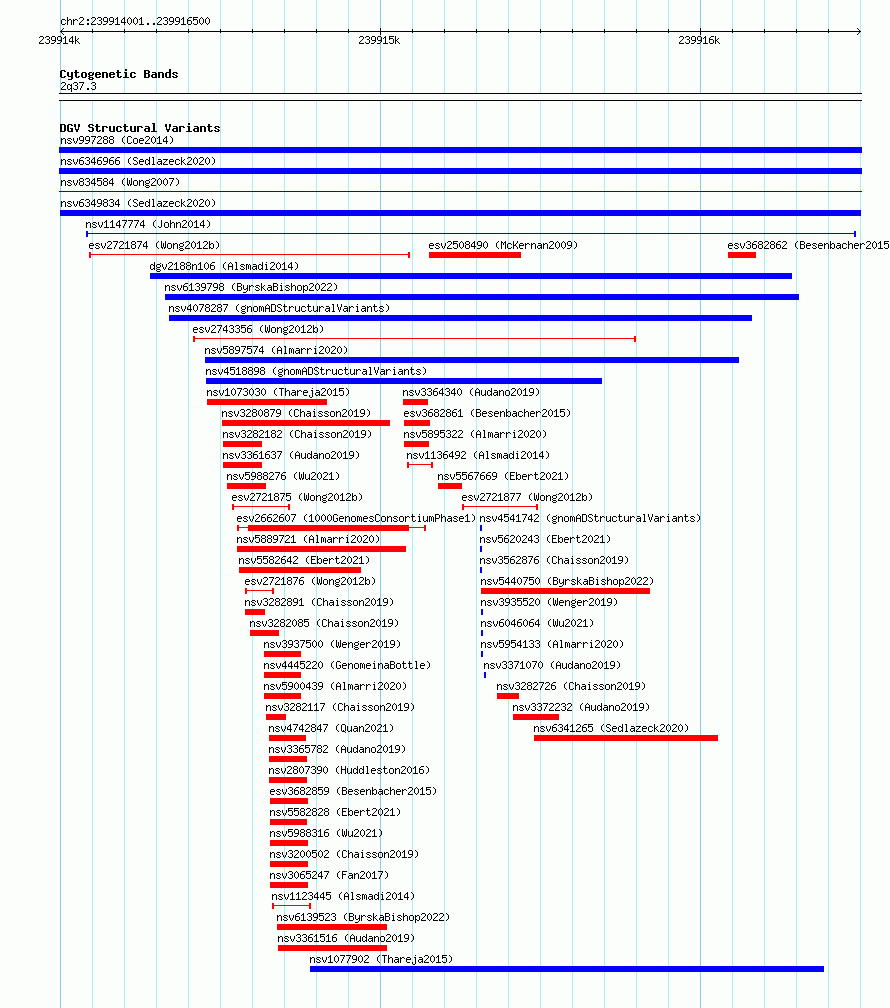Click nsv3282117 (Chaisson2019) label
This screenshot has height=1008, width=890.
(x=340, y=707)
